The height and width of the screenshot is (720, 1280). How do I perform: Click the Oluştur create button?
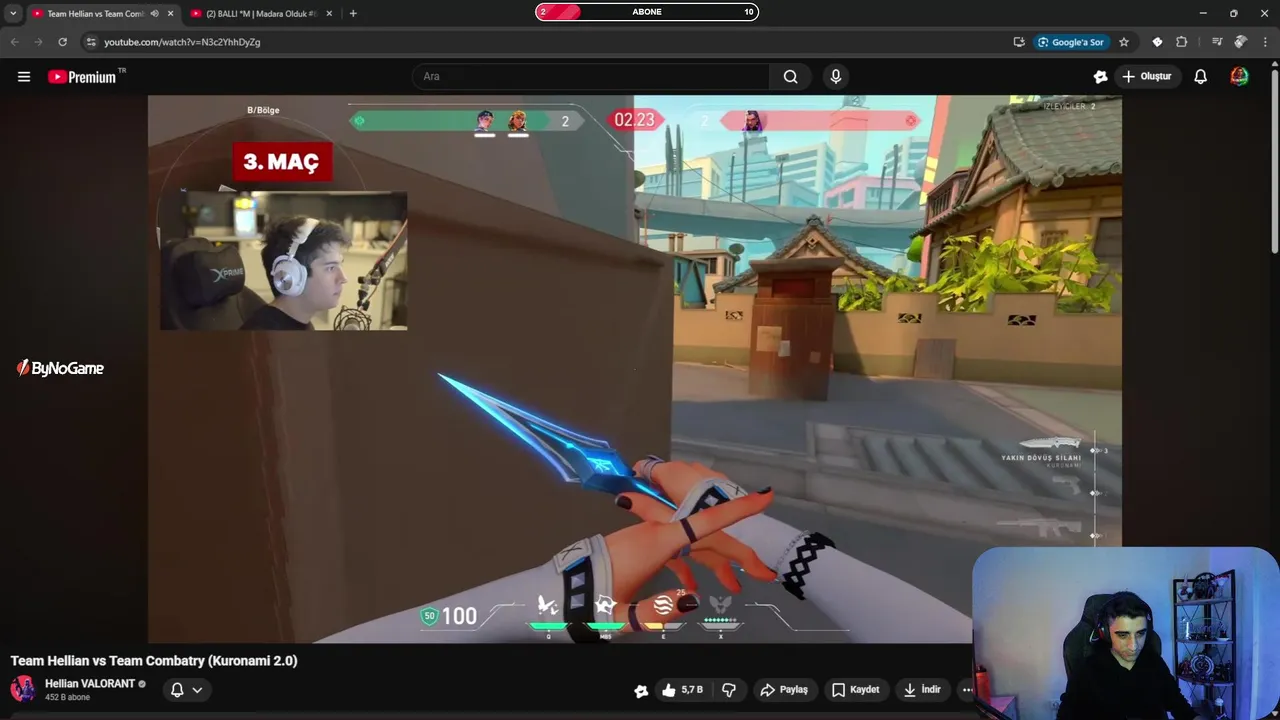(1146, 77)
